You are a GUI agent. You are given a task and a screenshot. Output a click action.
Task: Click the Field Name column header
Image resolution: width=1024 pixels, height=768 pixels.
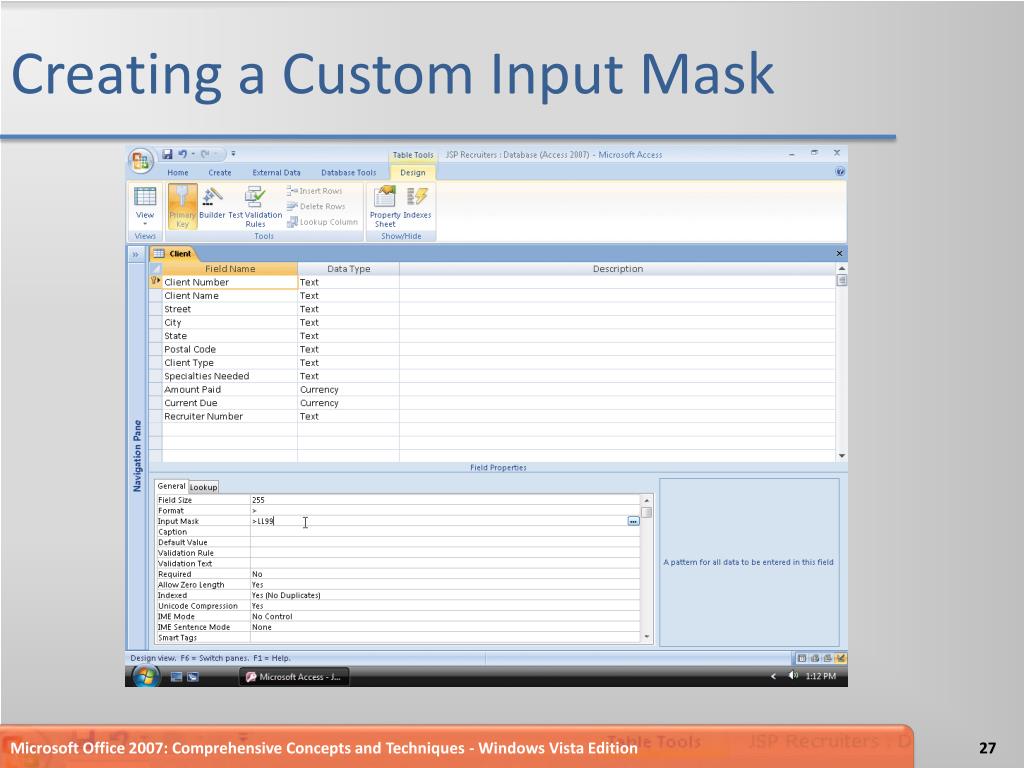tap(229, 268)
